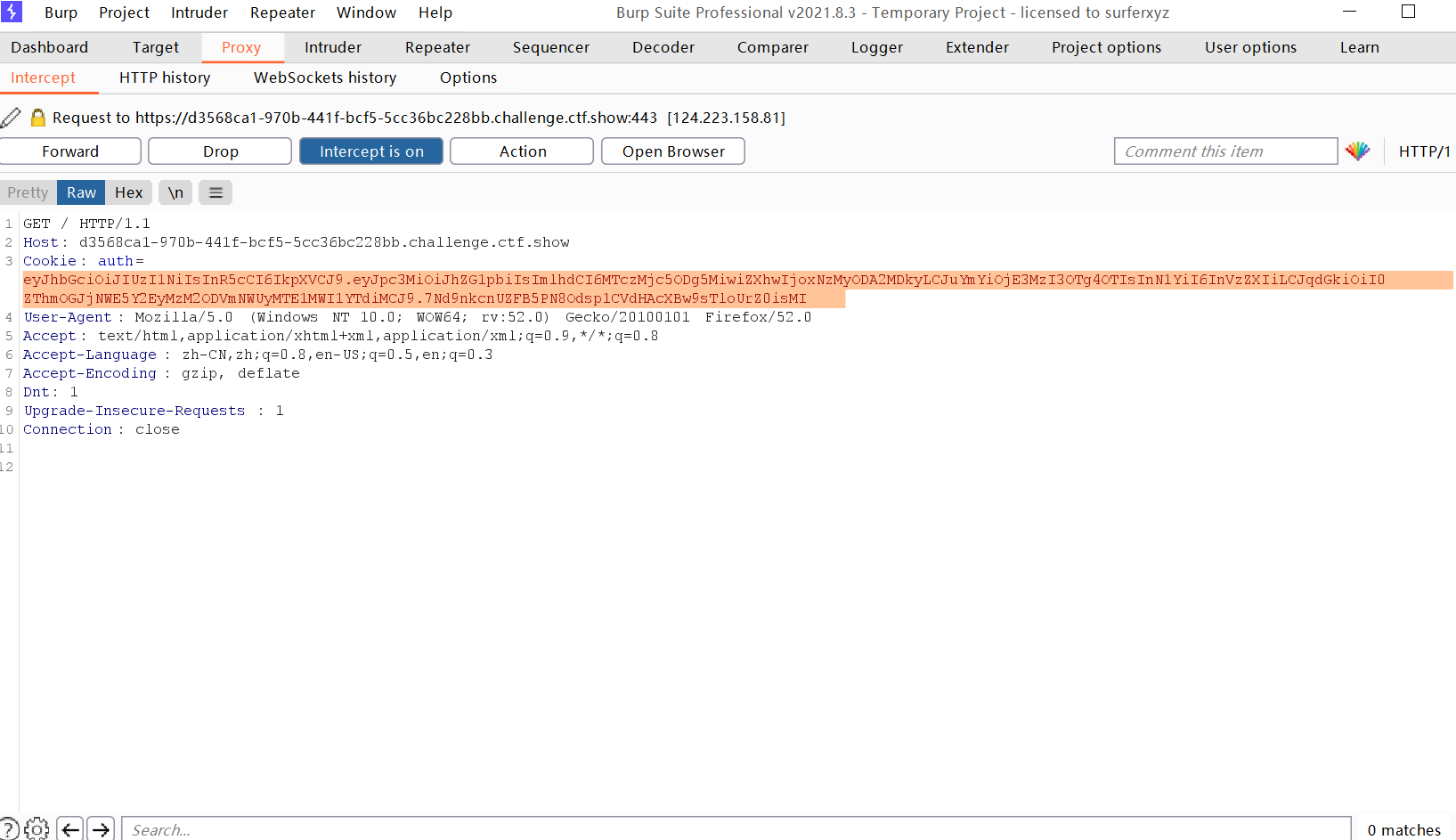Screen dimensions: 1456x840
Task: Click the Burp Suite lightning logo icon
Action: 12,12
